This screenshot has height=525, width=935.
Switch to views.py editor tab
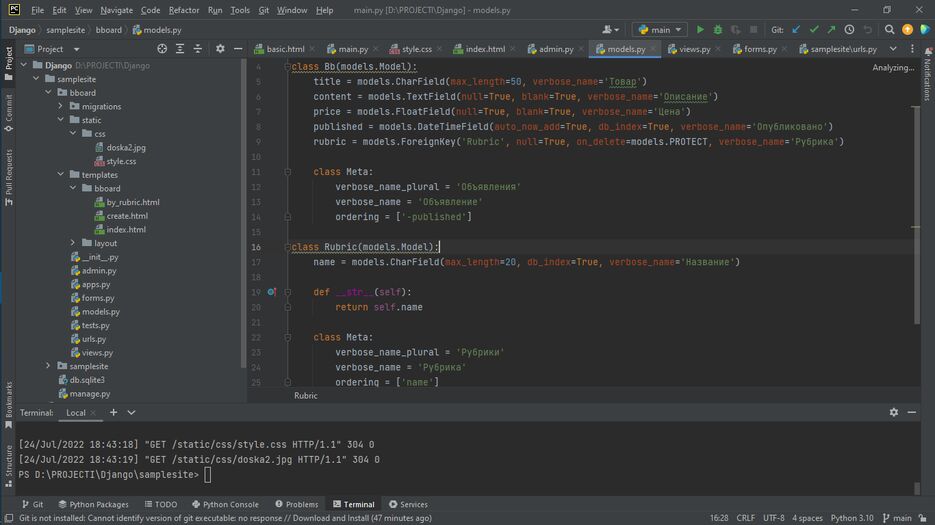[x=694, y=49]
